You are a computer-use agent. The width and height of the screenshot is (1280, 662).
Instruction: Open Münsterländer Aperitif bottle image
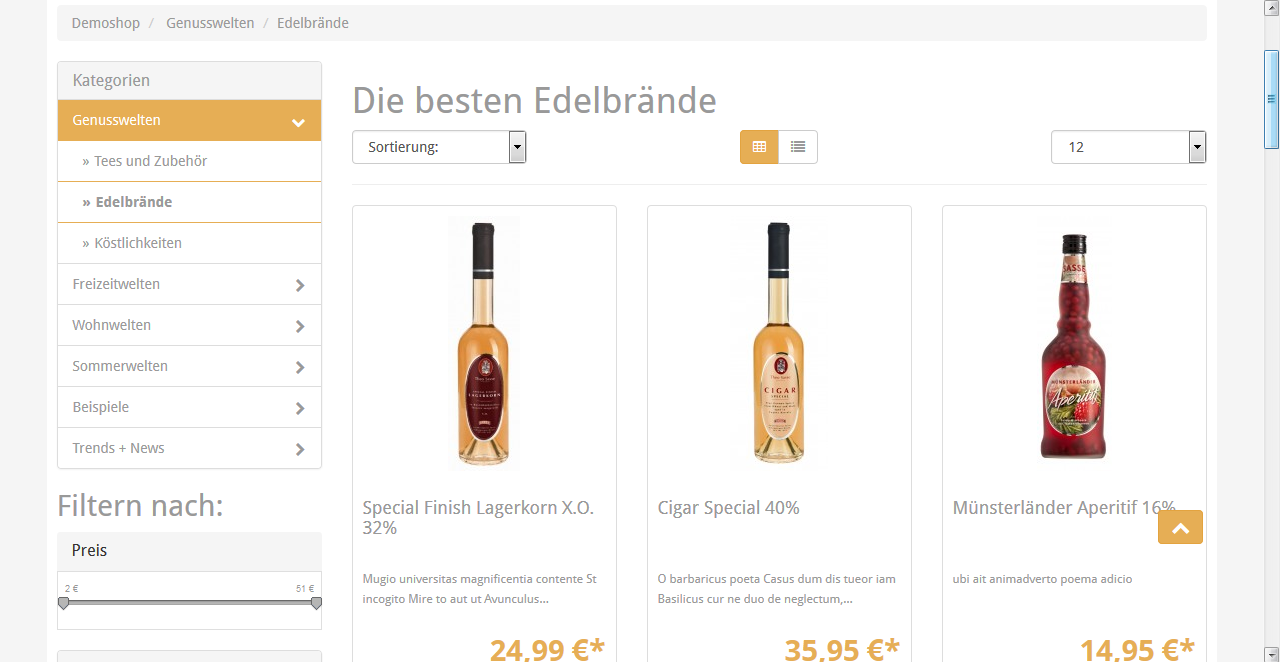(1074, 345)
